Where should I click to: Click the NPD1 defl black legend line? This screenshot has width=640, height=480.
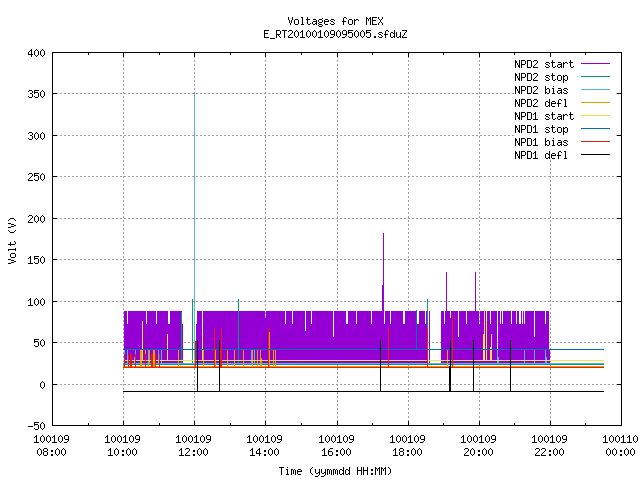click(595, 155)
